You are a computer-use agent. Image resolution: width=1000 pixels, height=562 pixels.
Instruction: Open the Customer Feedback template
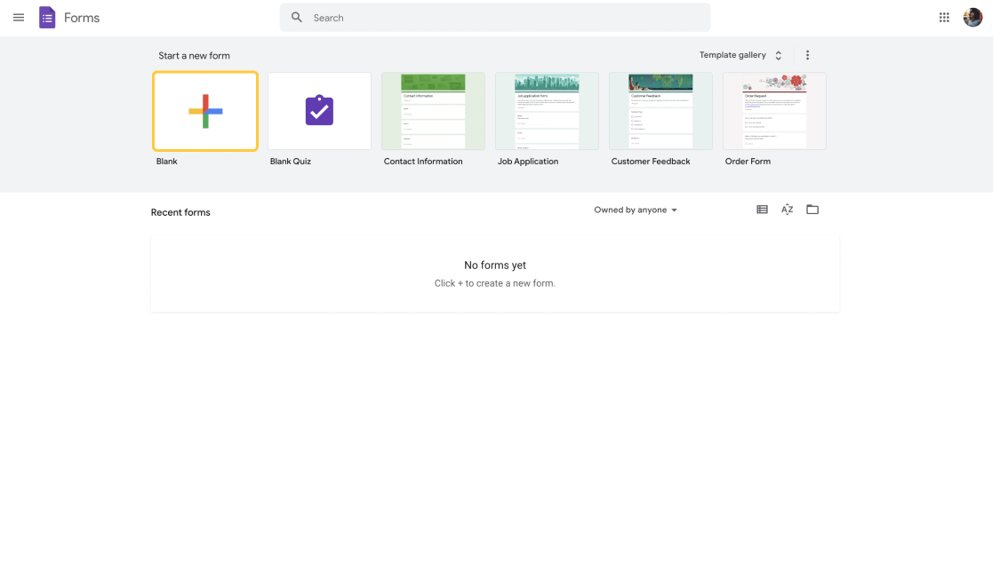coord(661,111)
